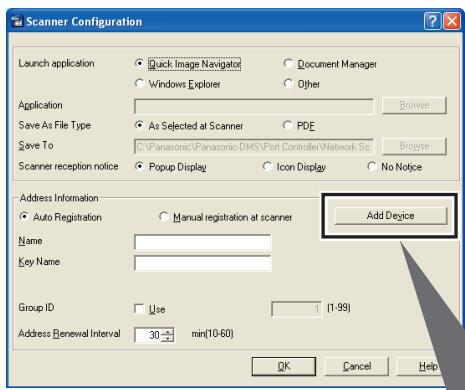Click the Group ID number field
465x390 pixels.
point(297,309)
